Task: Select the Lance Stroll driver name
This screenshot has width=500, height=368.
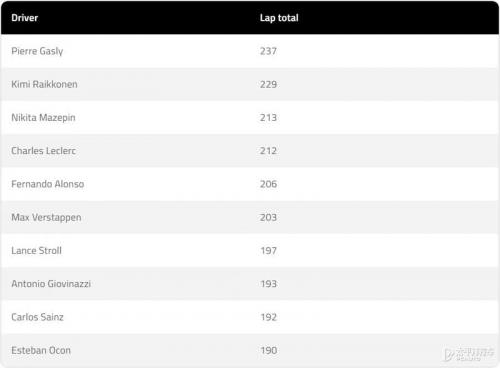Action: click(x=36, y=251)
